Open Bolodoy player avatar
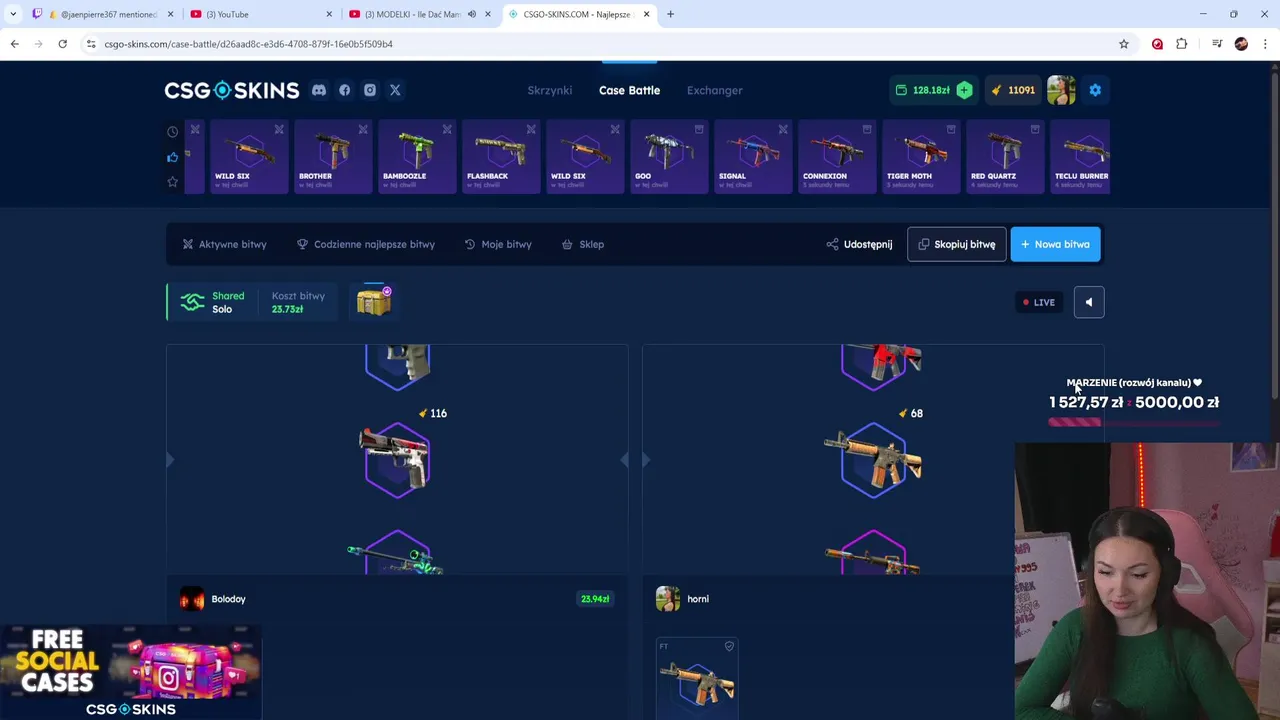The image size is (1280, 720). coord(192,599)
